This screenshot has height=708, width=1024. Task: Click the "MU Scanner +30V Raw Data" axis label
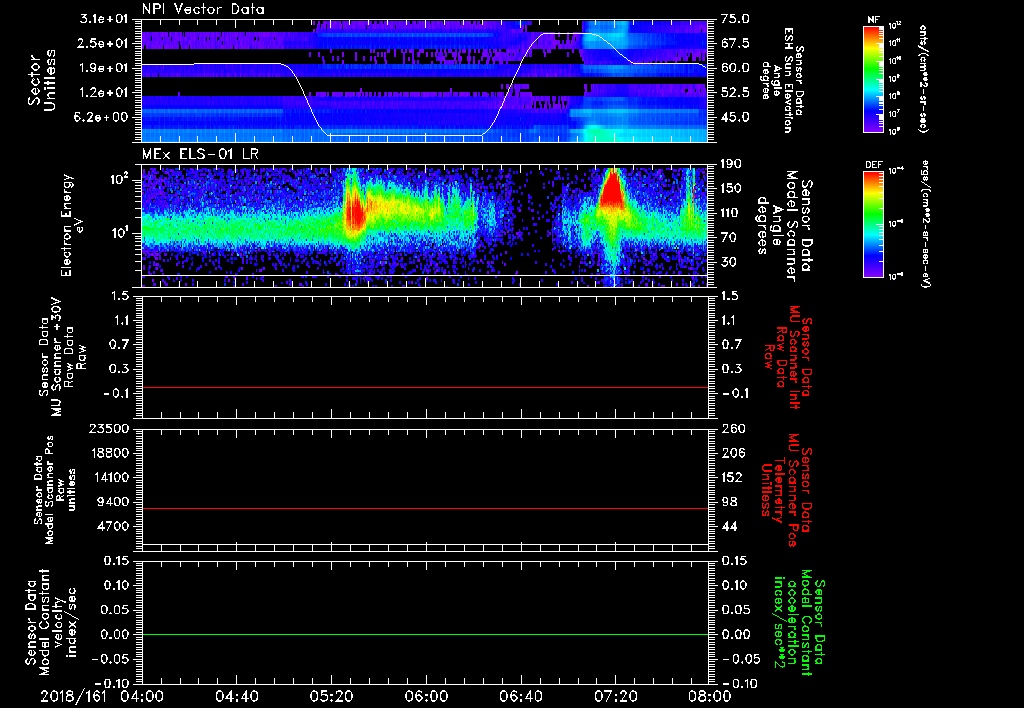(x=62, y=356)
